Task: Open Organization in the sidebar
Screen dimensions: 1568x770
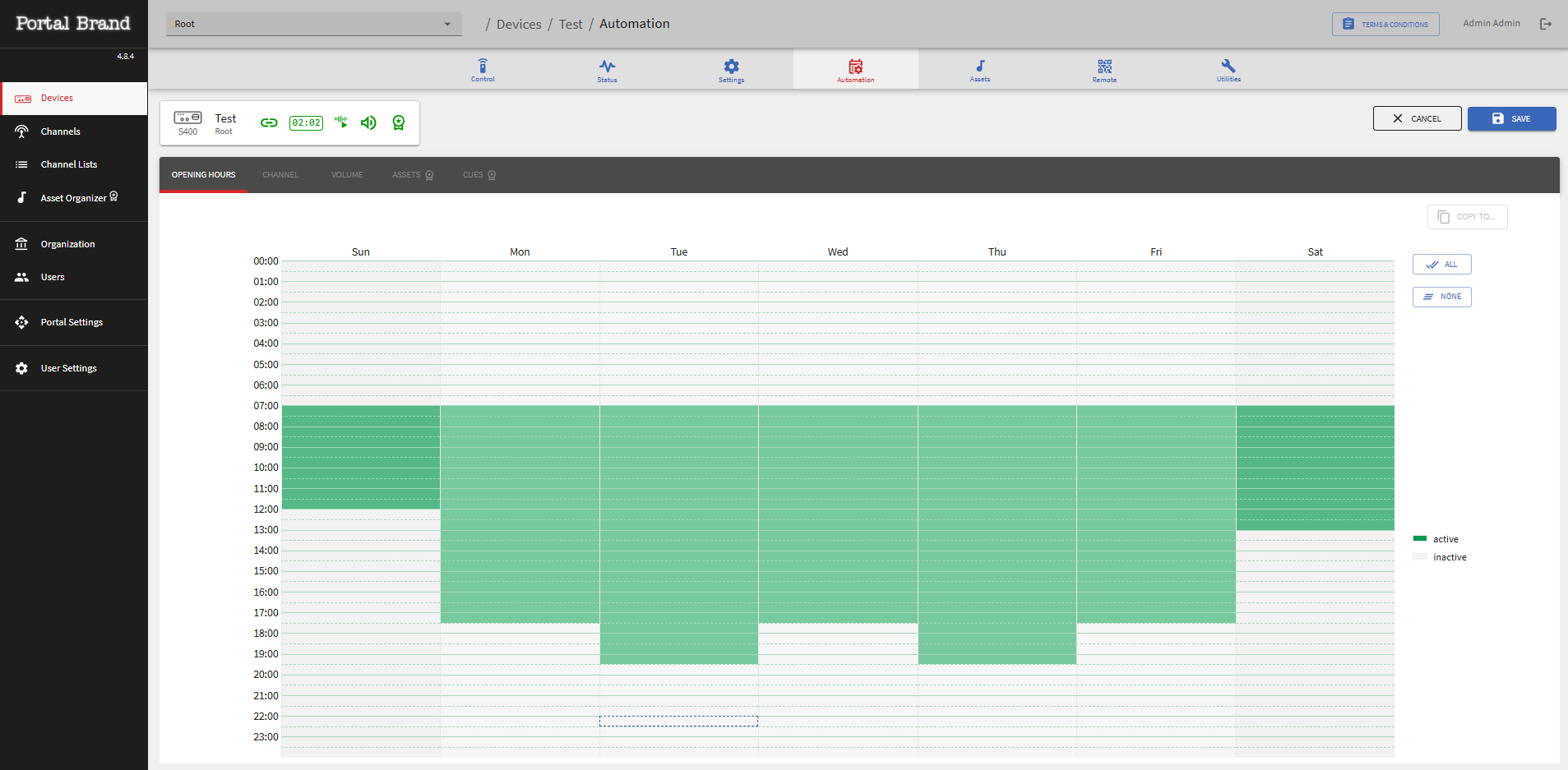Action: point(74,244)
